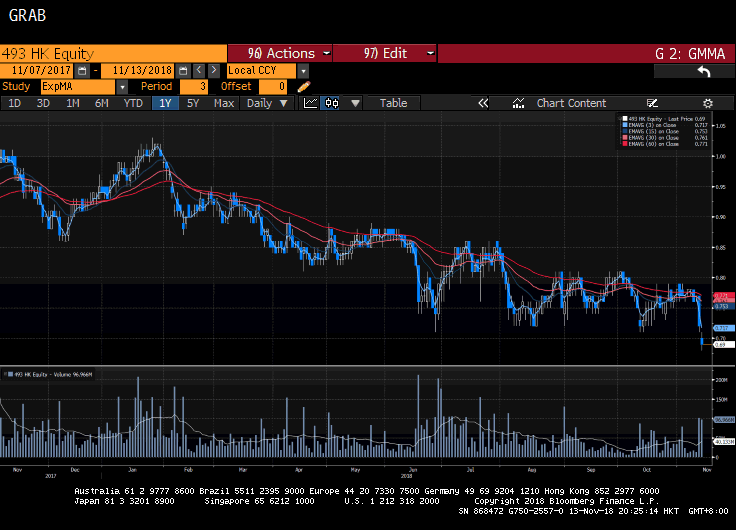This screenshot has width=736, height=530.
Task: Edit the start date 11/07/2017 field
Action: coord(37,71)
